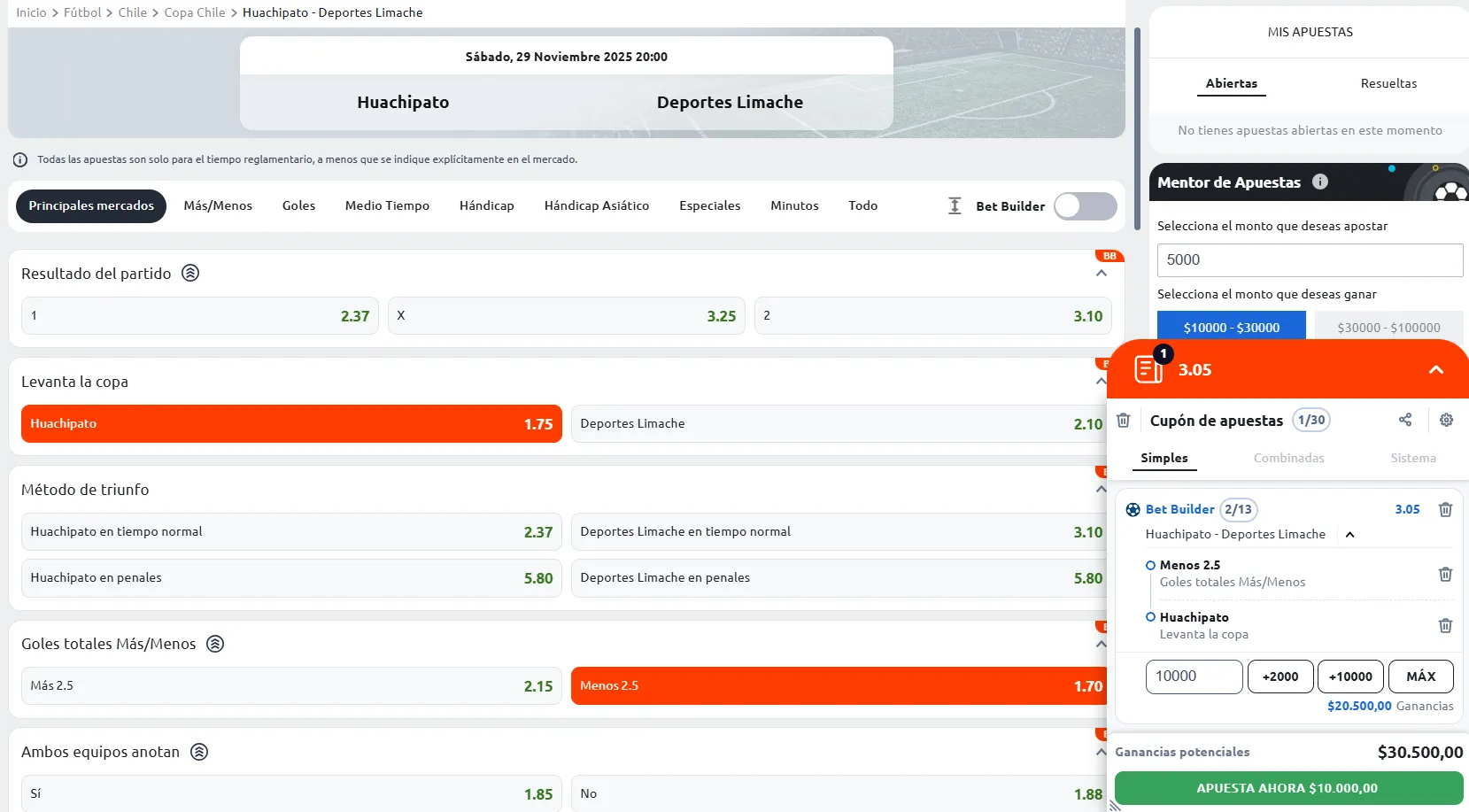Click the MÁX stake button
Image resolution: width=1469 pixels, height=812 pixels.
pyautogui.click(x=1420, y=677)
